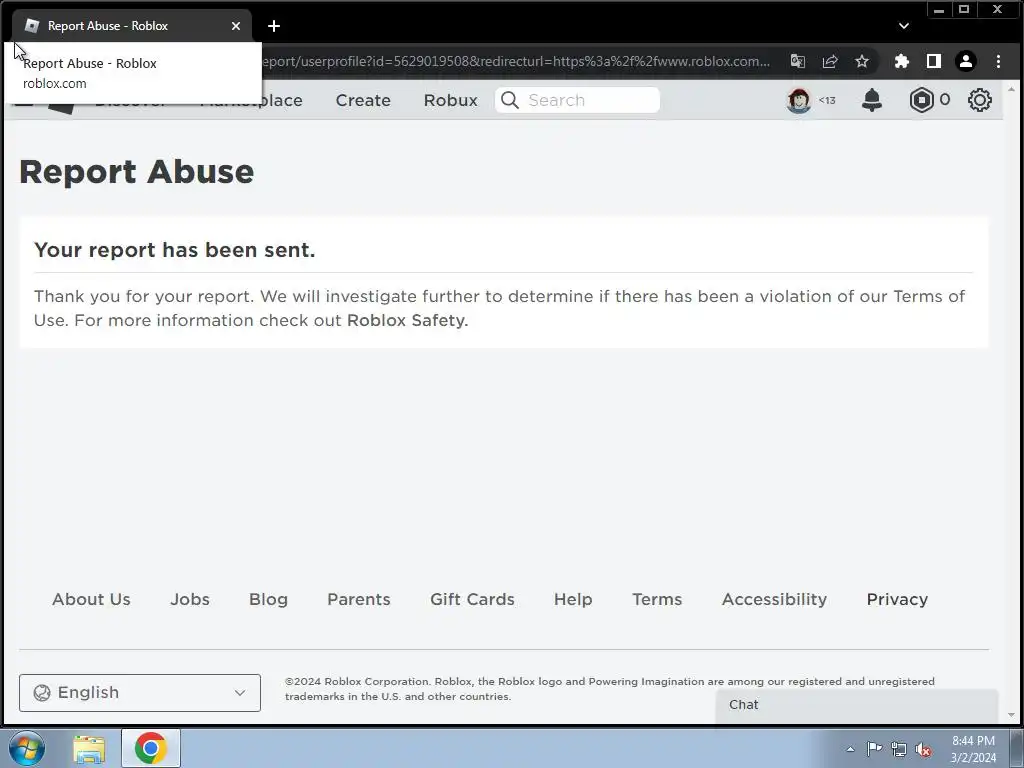The width and height of the screenshot is (1024, 768).
Task: Open the Accessibility footer link
Action: tap(775, 600)
